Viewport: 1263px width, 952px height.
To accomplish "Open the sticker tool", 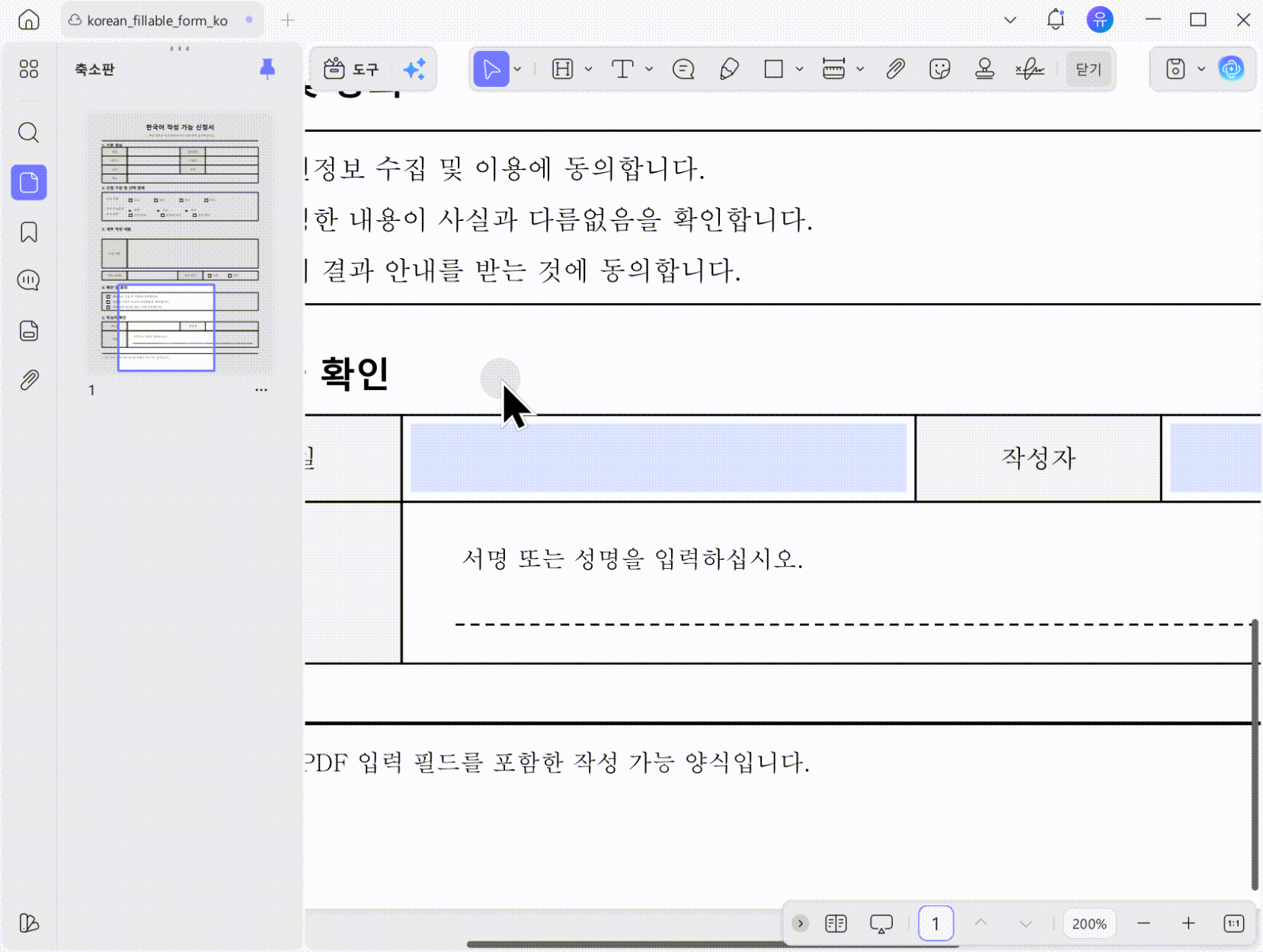I will 940,69.
